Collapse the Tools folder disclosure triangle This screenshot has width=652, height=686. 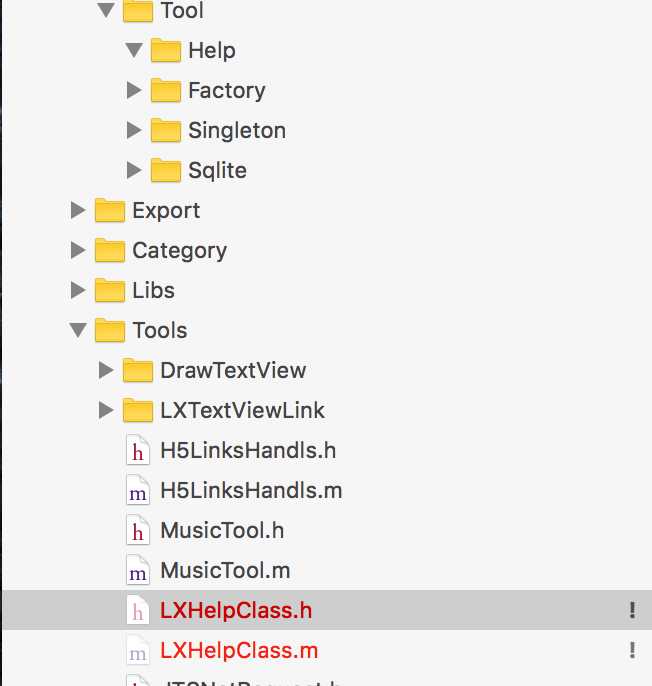[x=78, y=330]
